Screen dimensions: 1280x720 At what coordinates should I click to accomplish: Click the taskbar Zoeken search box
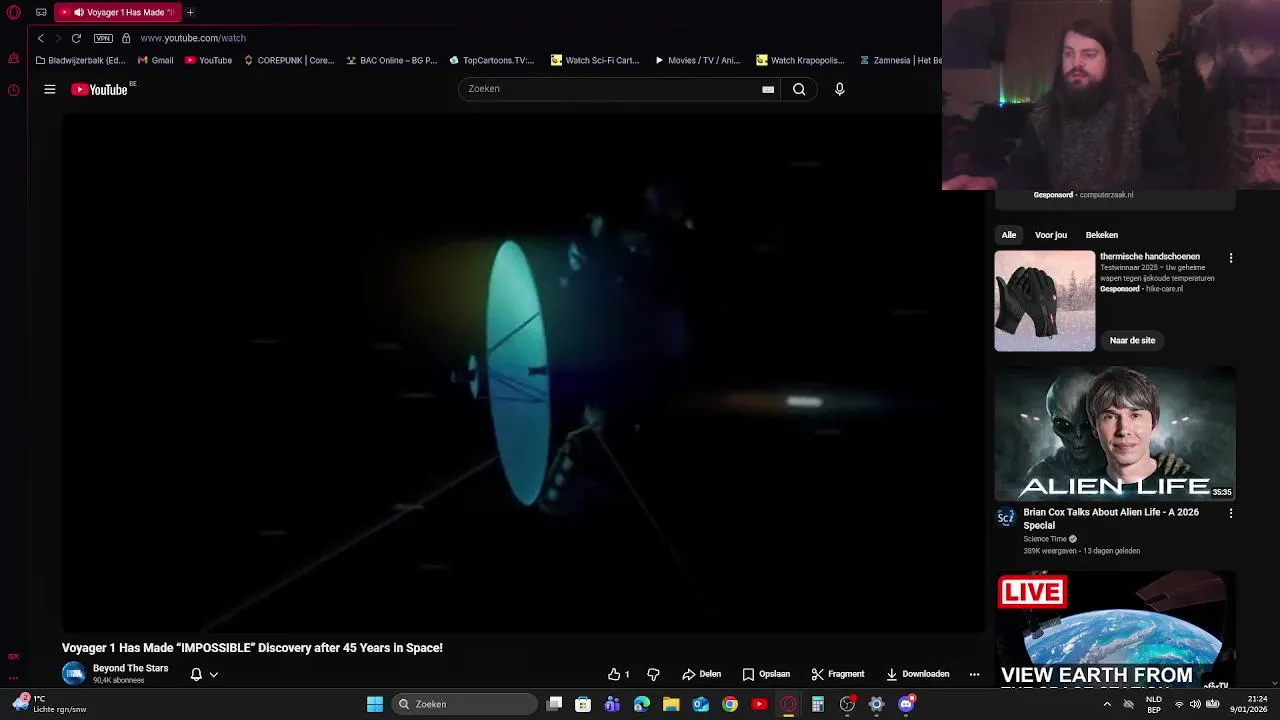(x=464, y=704)
